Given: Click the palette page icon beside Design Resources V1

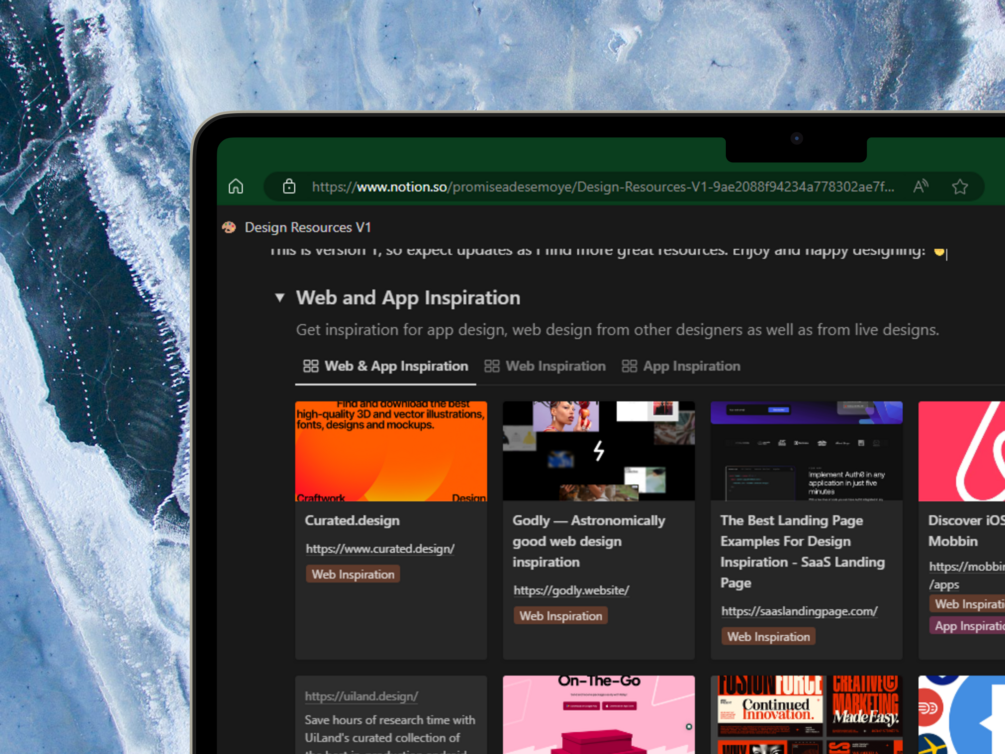Looking at the screenshot, I should [x=229, y=227].
